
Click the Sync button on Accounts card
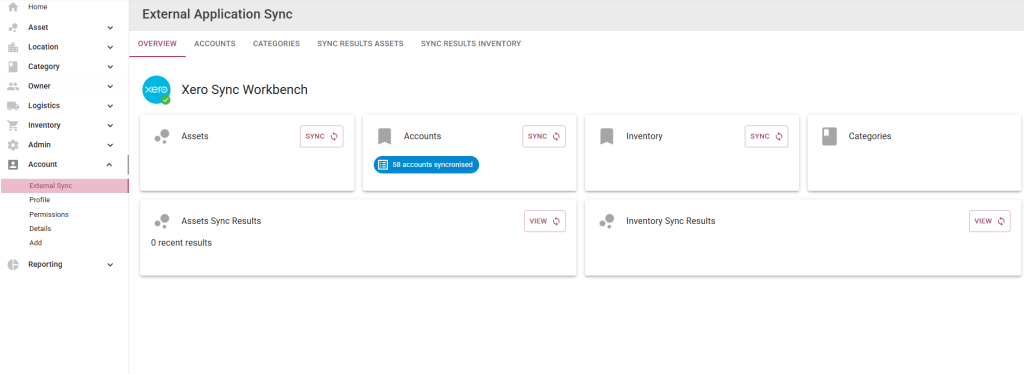coord(544,136)
